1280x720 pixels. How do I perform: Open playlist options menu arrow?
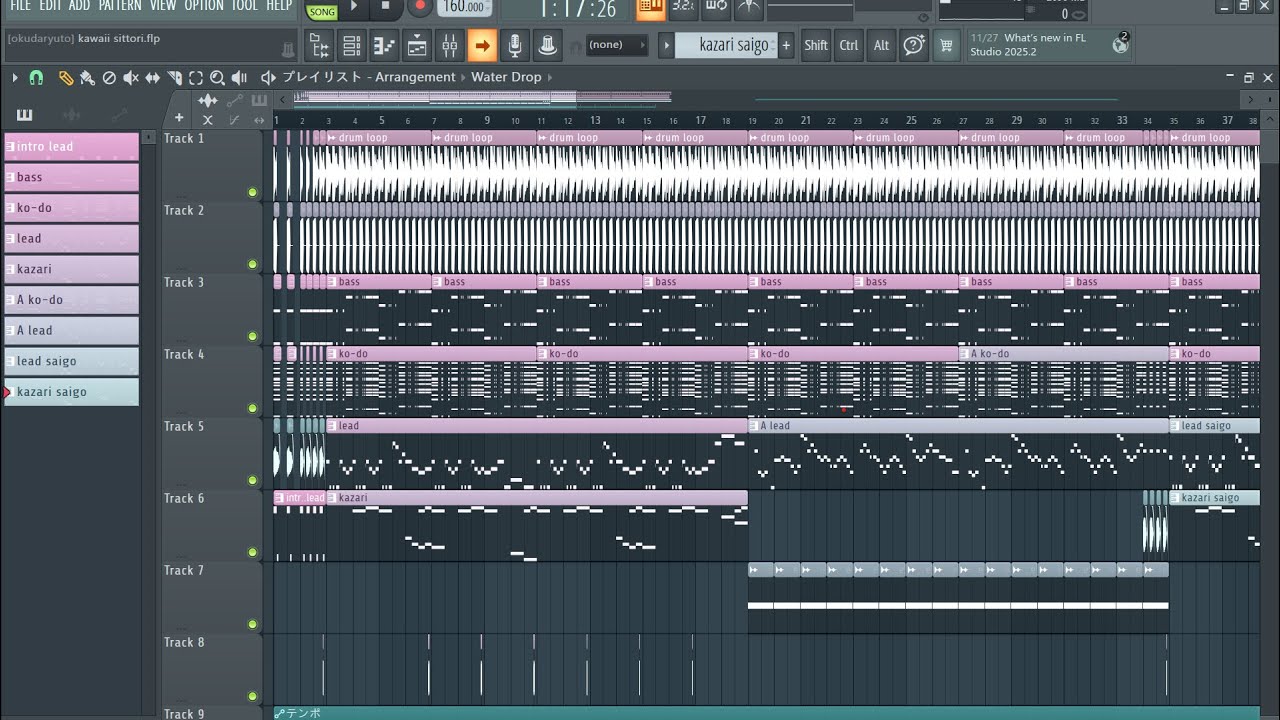[x=14, y=77]
